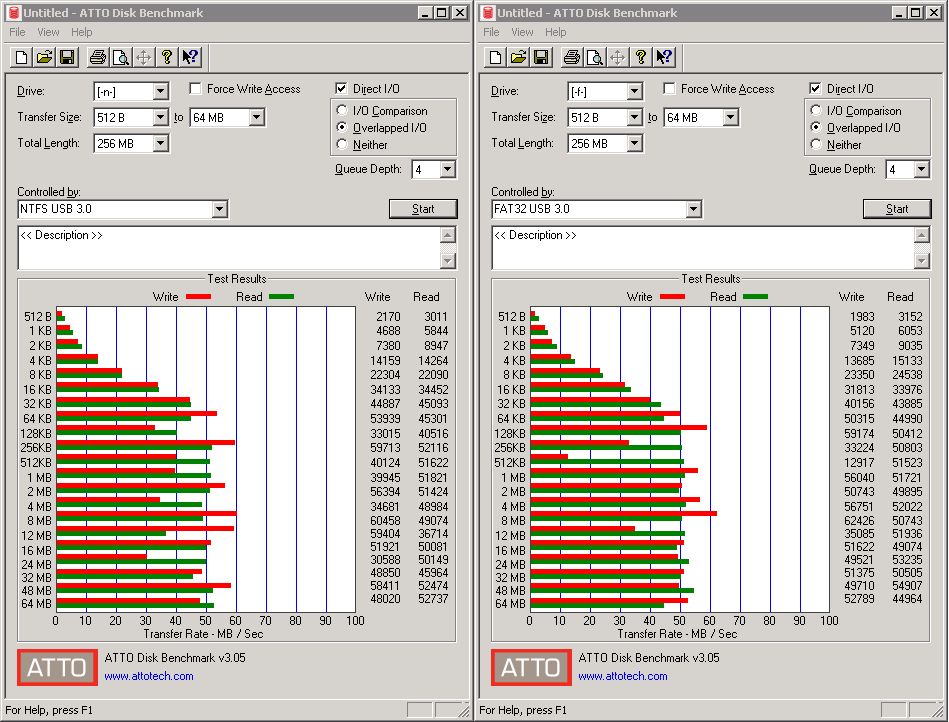Image resolution: width=949 pixels, height=722 pixels.
Task: Select Neither radio in right window
Action: pyautogui.click(x=816, y=144)
